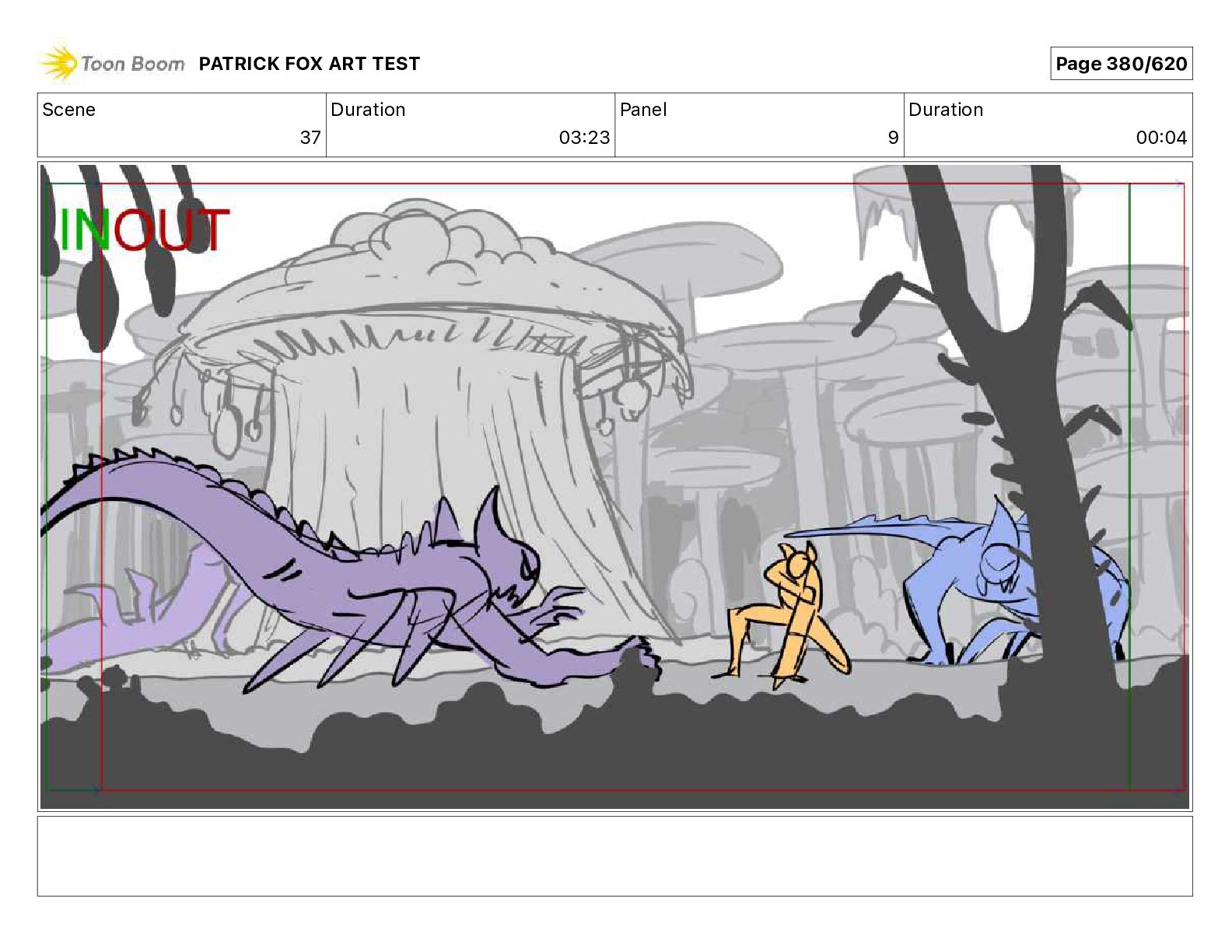
Task: Select the 'PATRICK FOX ART TEST' title text
Action: [310, 64]
